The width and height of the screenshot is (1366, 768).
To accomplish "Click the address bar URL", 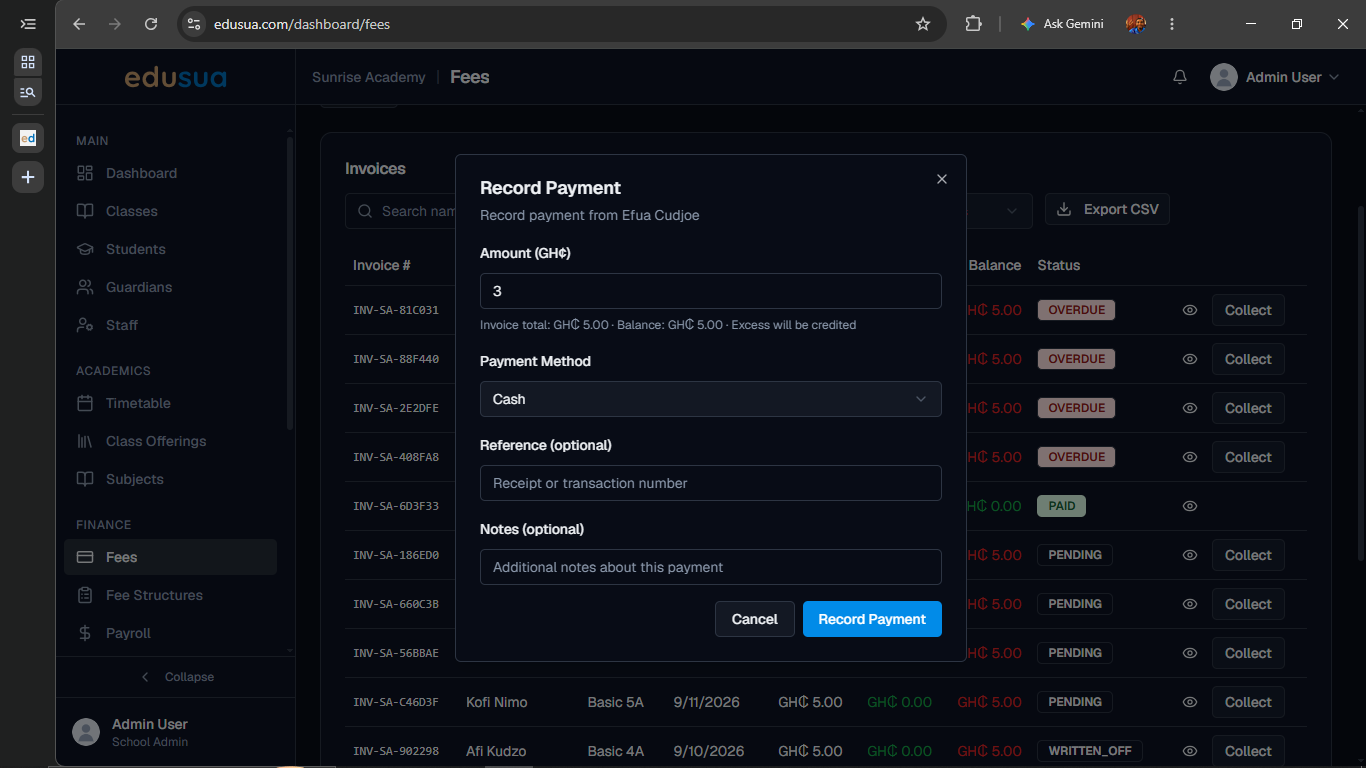I will coord(302,24).
